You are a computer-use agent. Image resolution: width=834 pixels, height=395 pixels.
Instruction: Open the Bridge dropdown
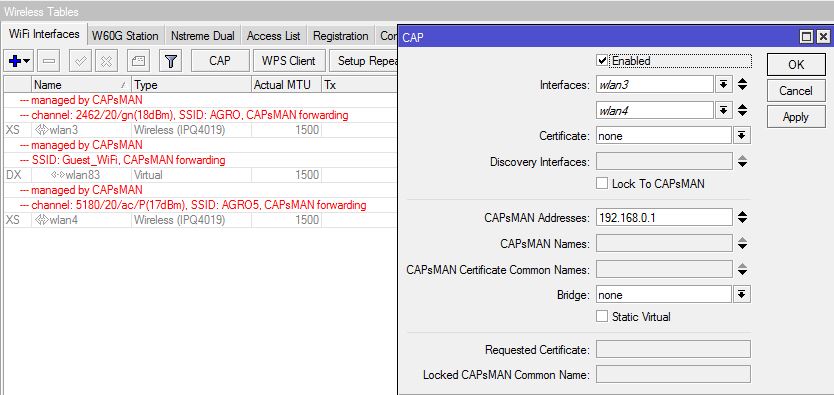(x=741, y=295)
